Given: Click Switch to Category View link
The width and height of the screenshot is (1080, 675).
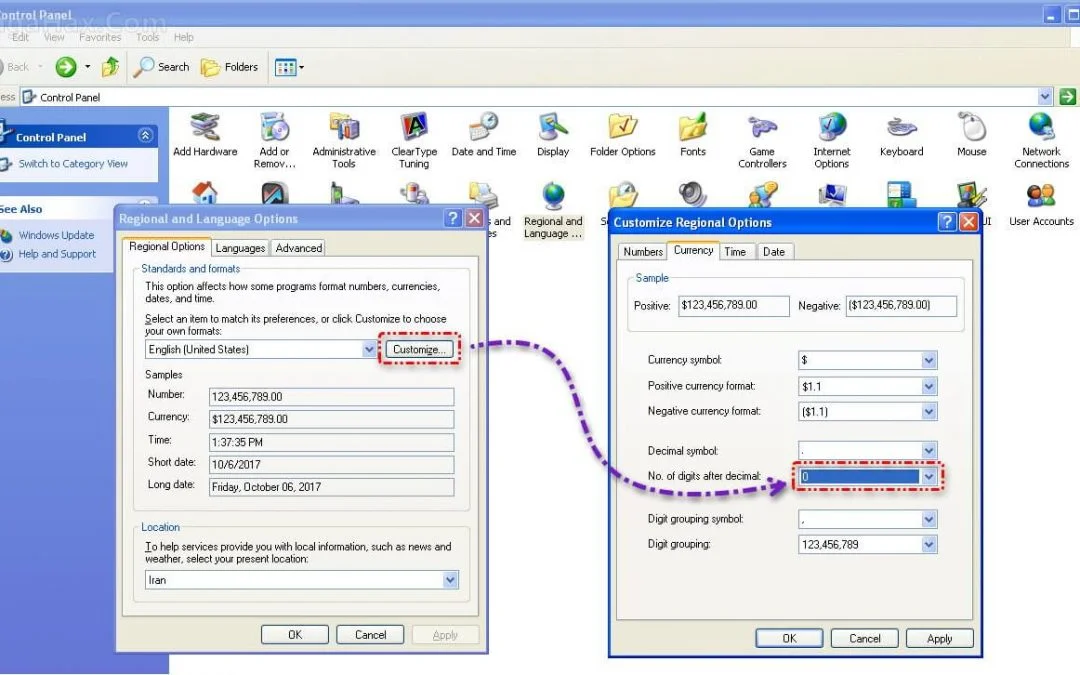Looking at the screenshot, I should point(73,164).
